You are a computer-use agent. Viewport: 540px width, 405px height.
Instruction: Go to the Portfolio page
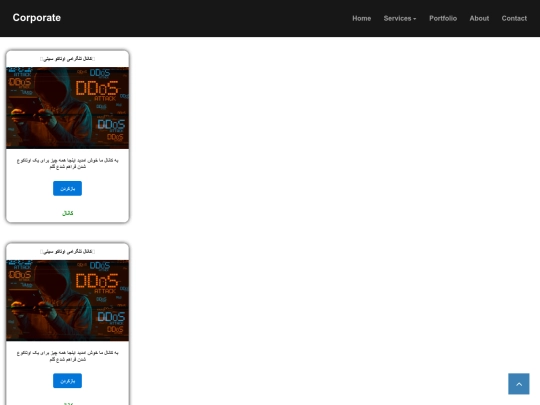coord(443,19)
